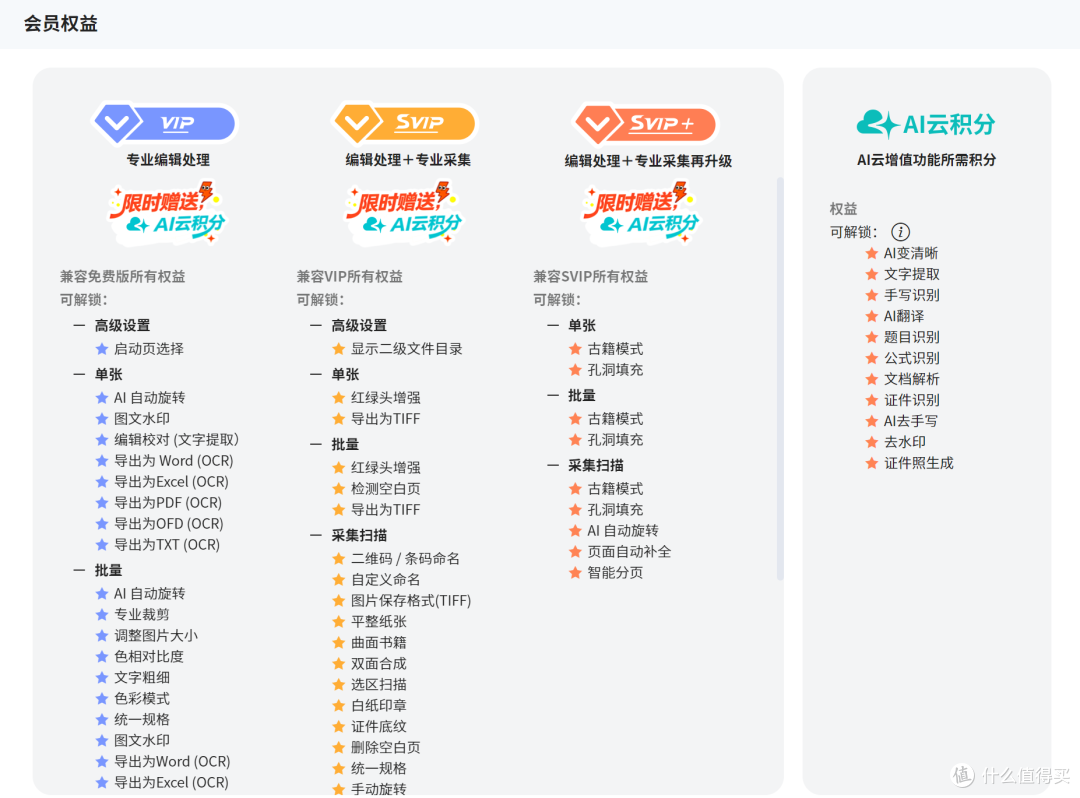Click the 限时赠送 AI云积分 sticker under SVIP+
Screen dimensions: 1080x798
[x=641, y=213]
